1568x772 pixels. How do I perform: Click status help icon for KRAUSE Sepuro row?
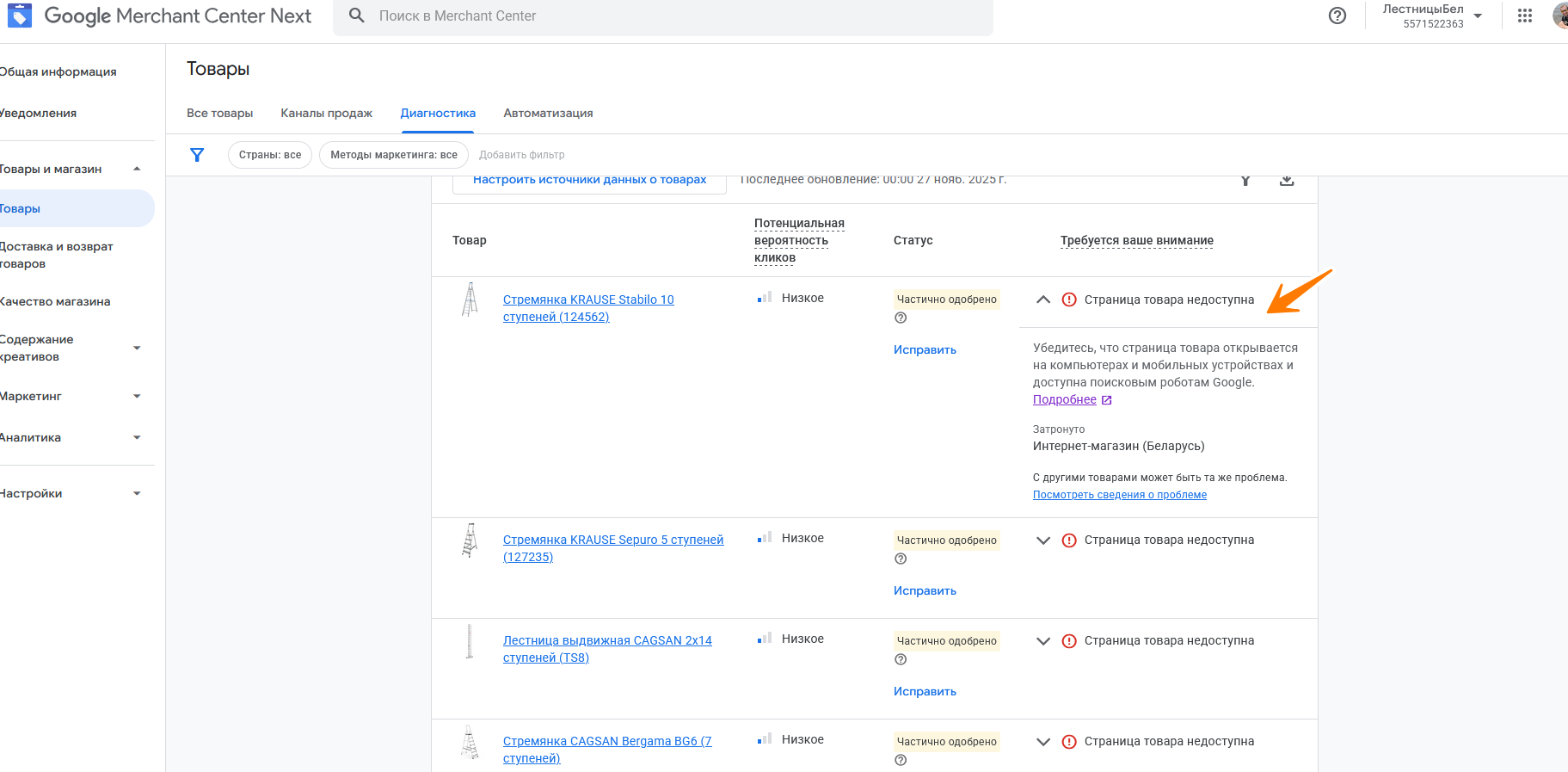pos(901,559)
